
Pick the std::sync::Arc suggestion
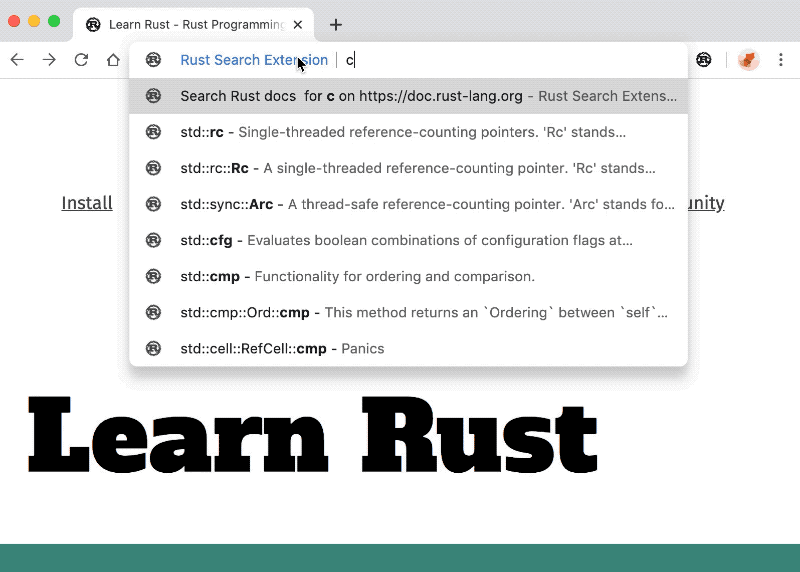point(408,204)
